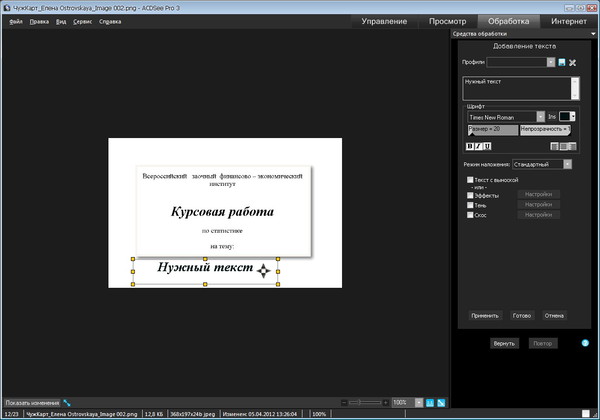Open the Times New Roman font dropdown
This screenshot has width=600, height=420.
coord(540,117)
